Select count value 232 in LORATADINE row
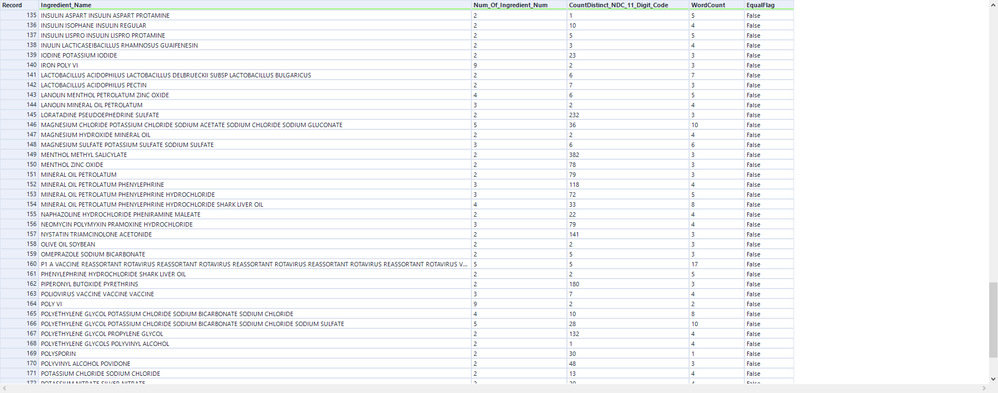 [x=628, y=115]
